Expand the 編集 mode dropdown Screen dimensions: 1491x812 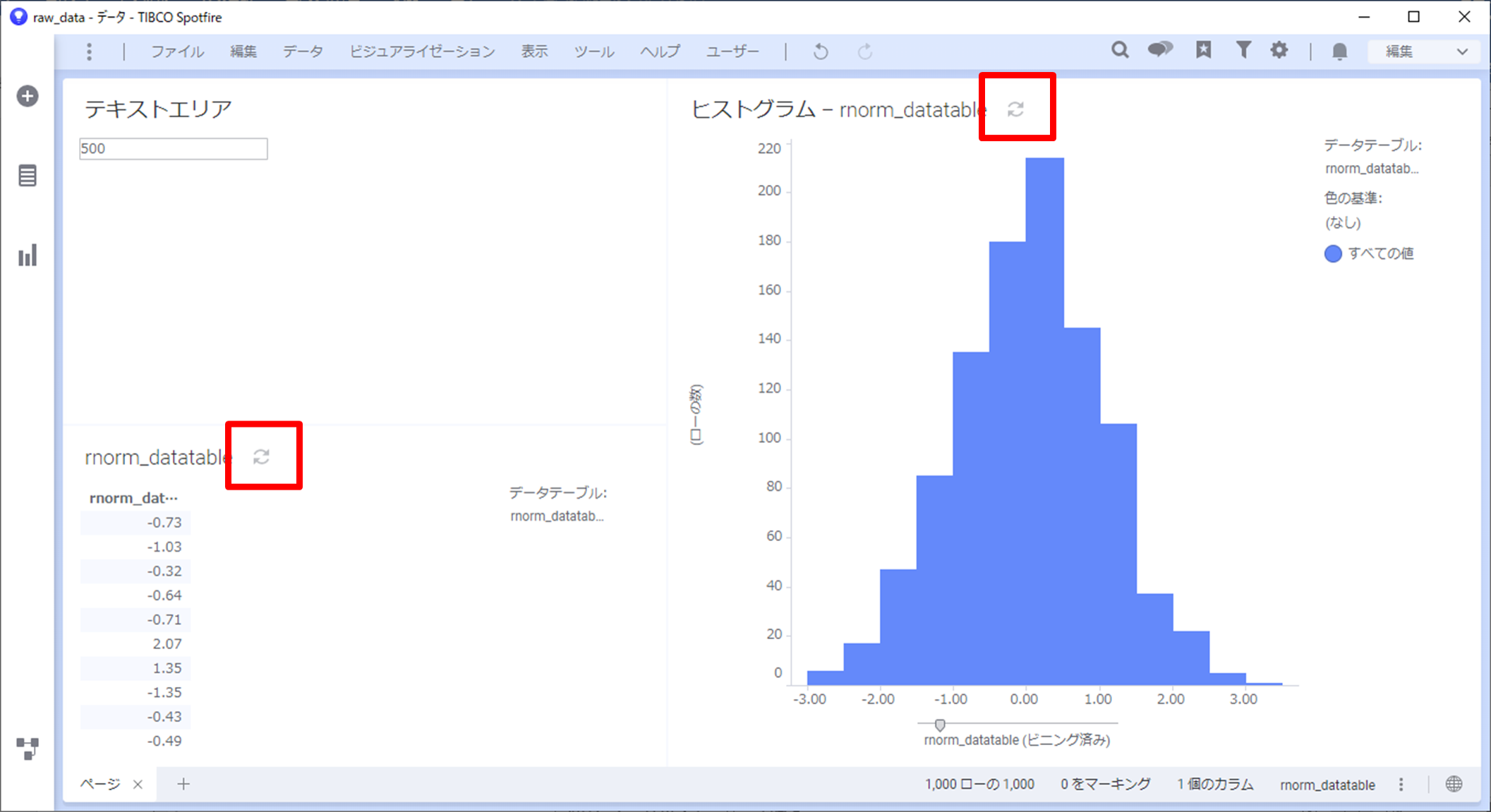1424,51
